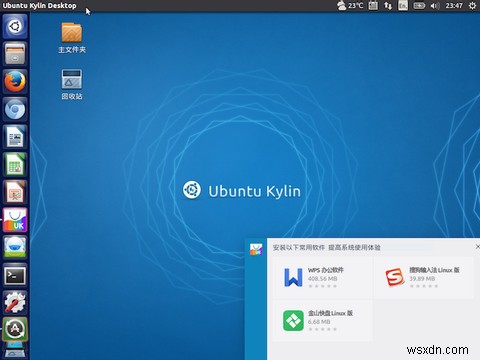This screenshot has width=480, height=360.
Task: Open the 回收站 trash desktop icon
Action: click(x=72, y=84)
